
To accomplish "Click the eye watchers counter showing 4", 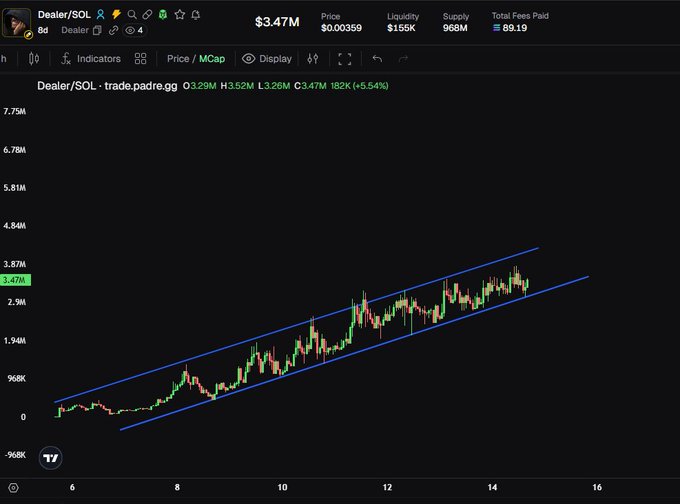I will 134,30.
